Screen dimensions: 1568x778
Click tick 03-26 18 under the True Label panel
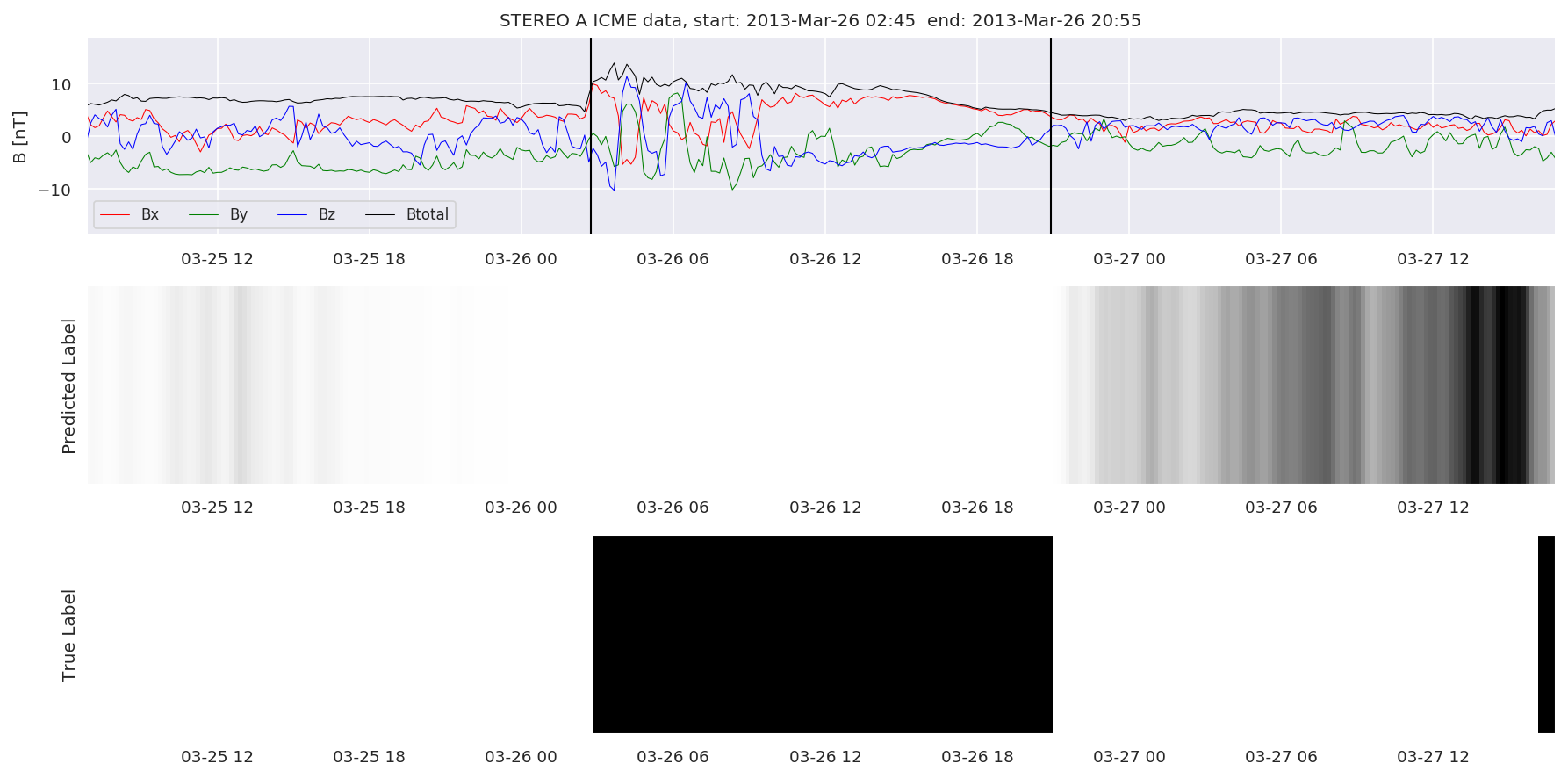pyautogui.click(x=977, y=757)
